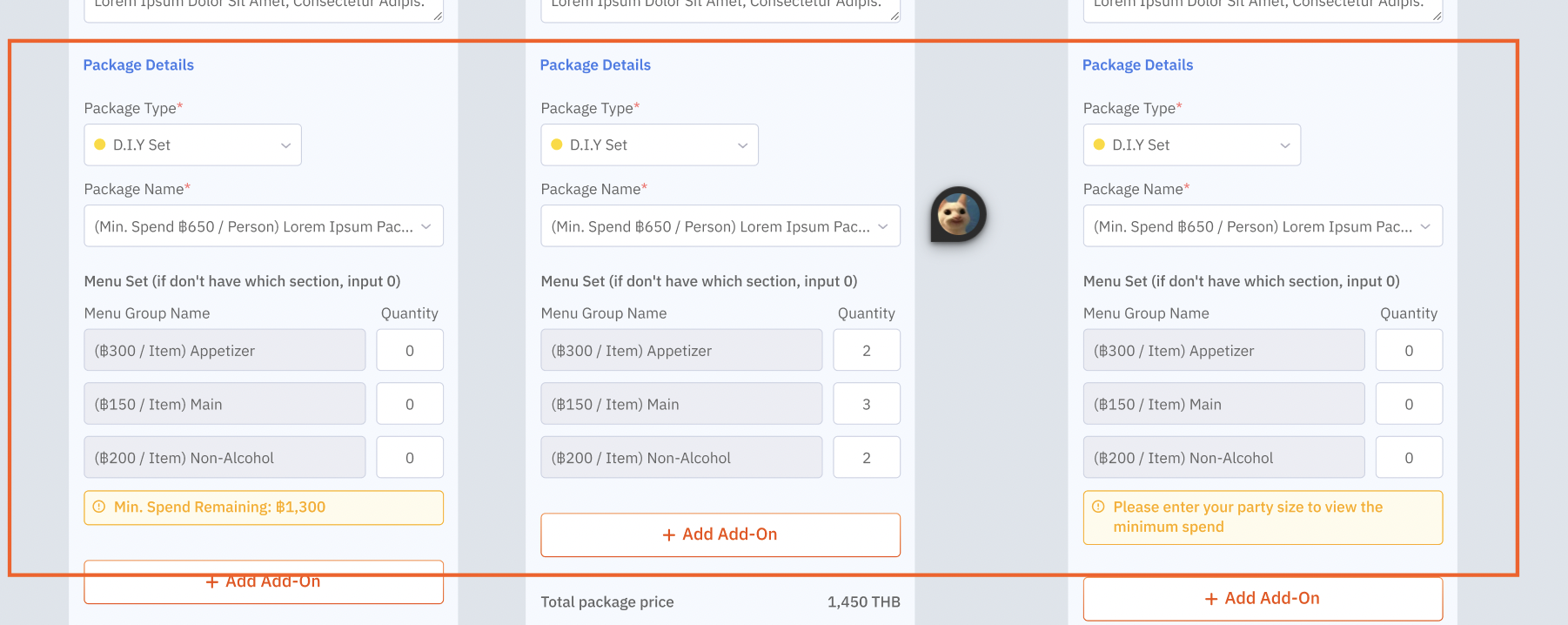The width and height of the screenshot is (1568, 625).
Task: Expand Package Name dropdown in middle card
Action: (720, 226)
